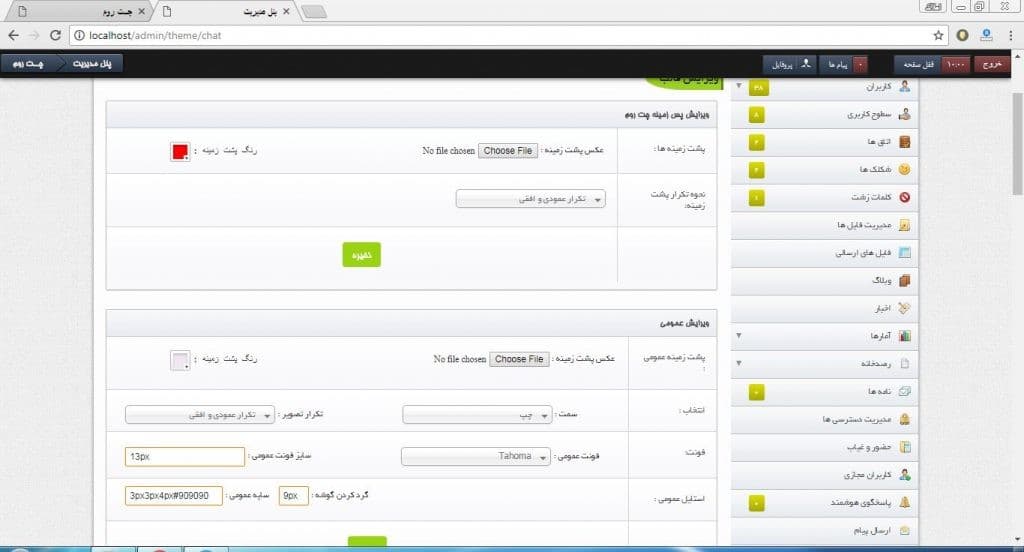Open the Profile (پروفایل) top bar item

[790, 64]
